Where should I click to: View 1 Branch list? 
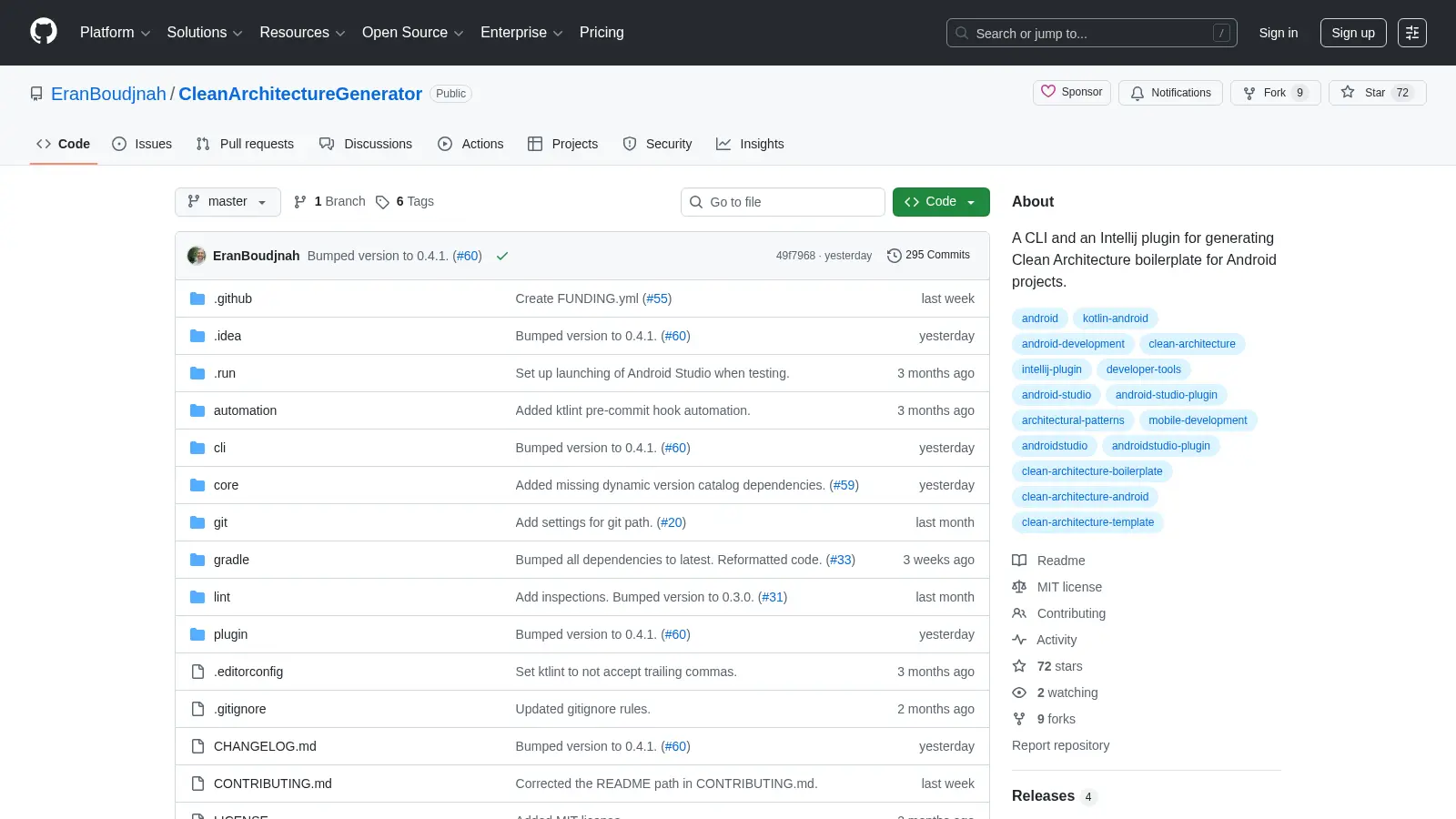tap(329, 201)
